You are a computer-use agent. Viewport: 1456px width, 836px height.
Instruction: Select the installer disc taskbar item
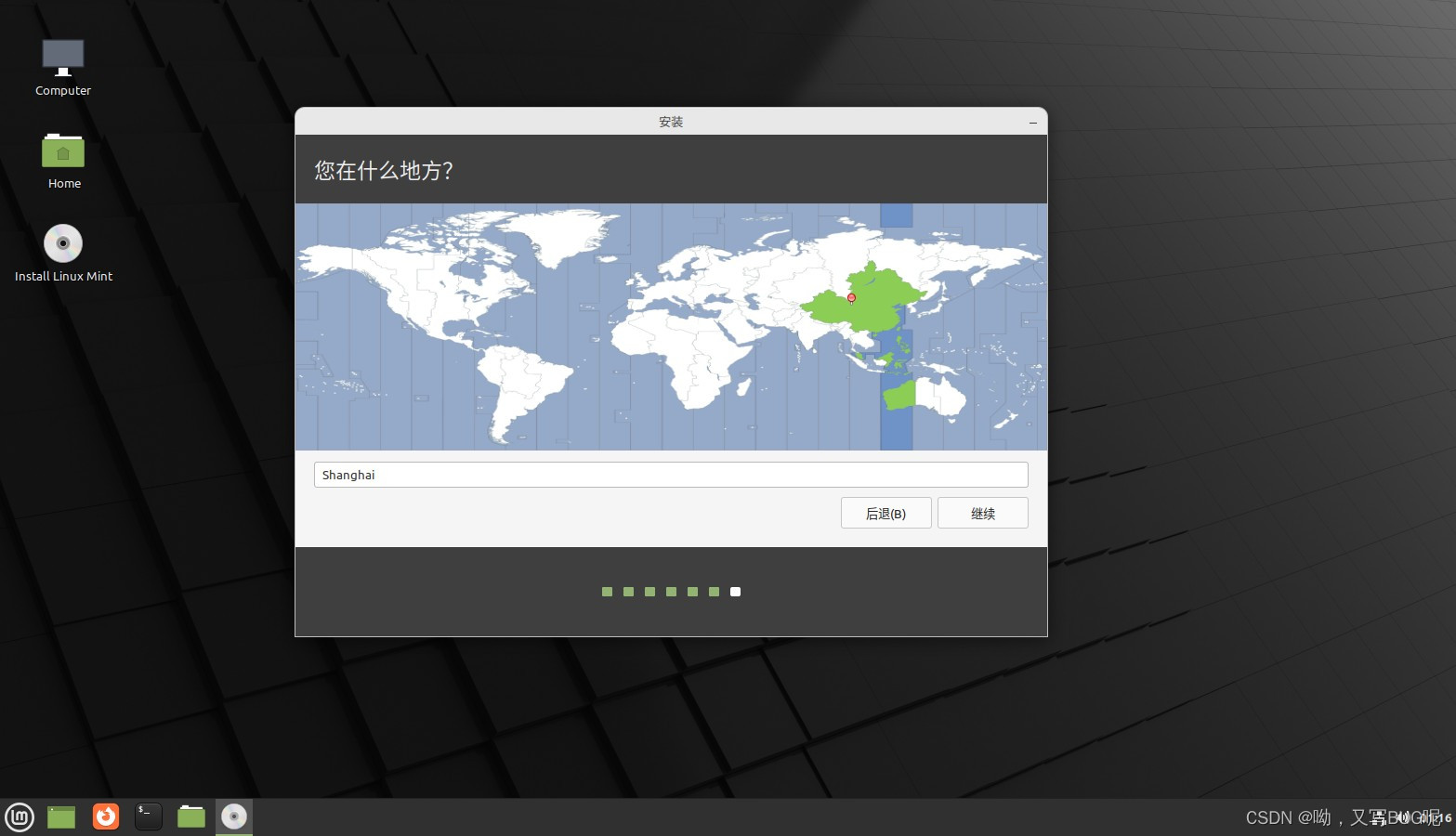tap(234, 816)
